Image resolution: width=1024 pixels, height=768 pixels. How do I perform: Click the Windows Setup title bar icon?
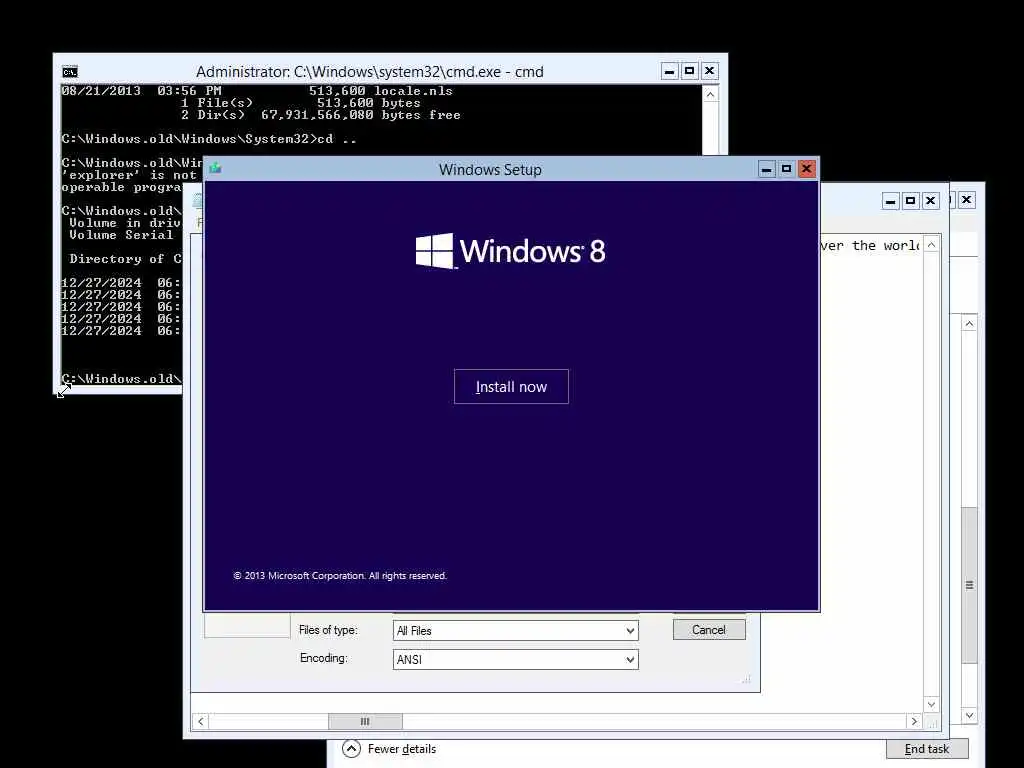tap(215, 168)
